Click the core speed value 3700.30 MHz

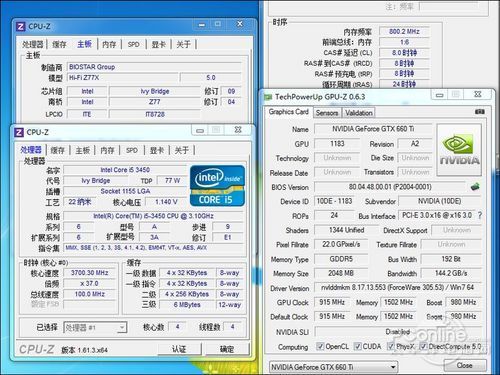click(90, 273)
